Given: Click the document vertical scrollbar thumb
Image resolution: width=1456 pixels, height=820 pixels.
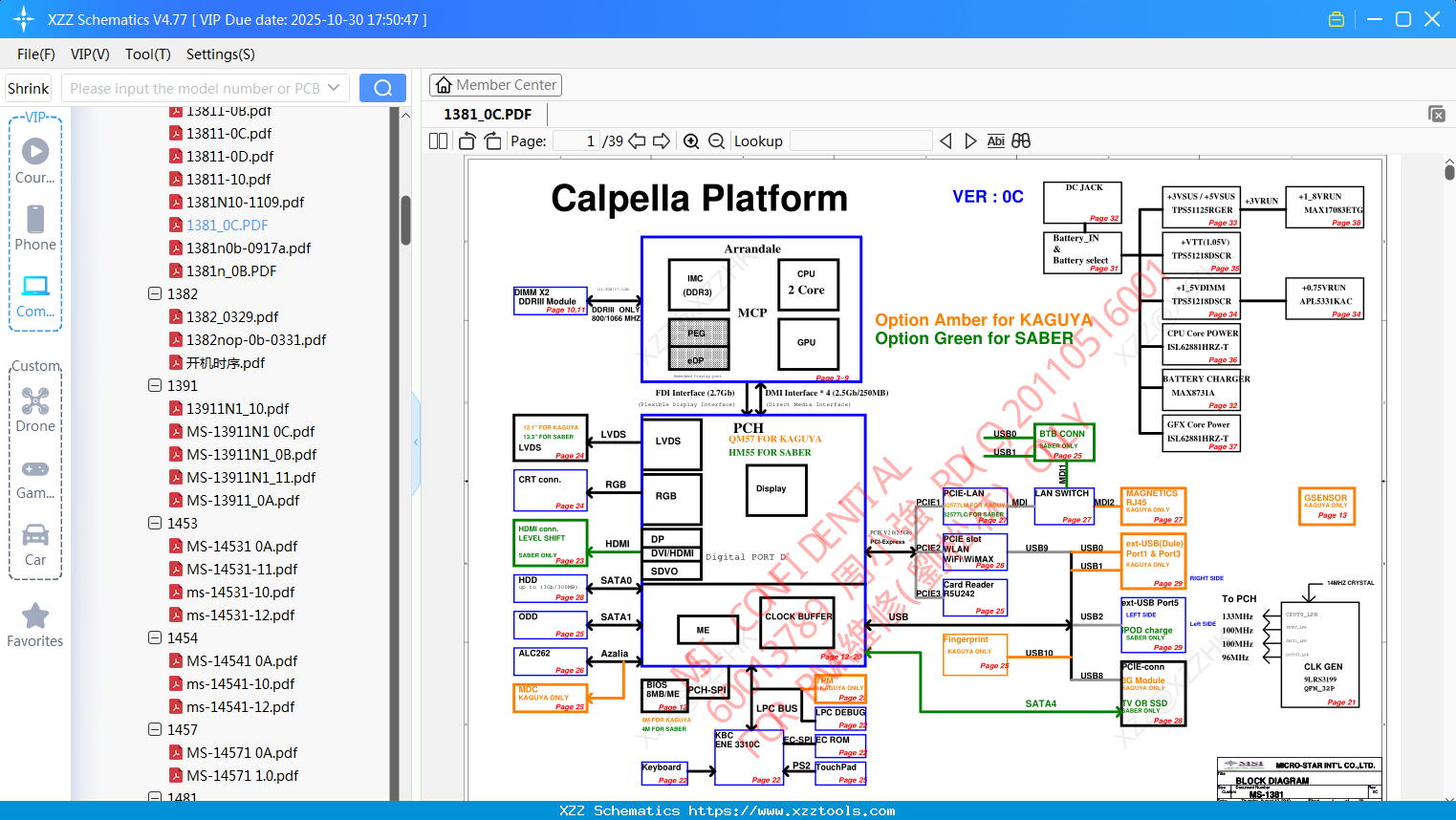Looking at the screenshot, I should [1449, 171].
